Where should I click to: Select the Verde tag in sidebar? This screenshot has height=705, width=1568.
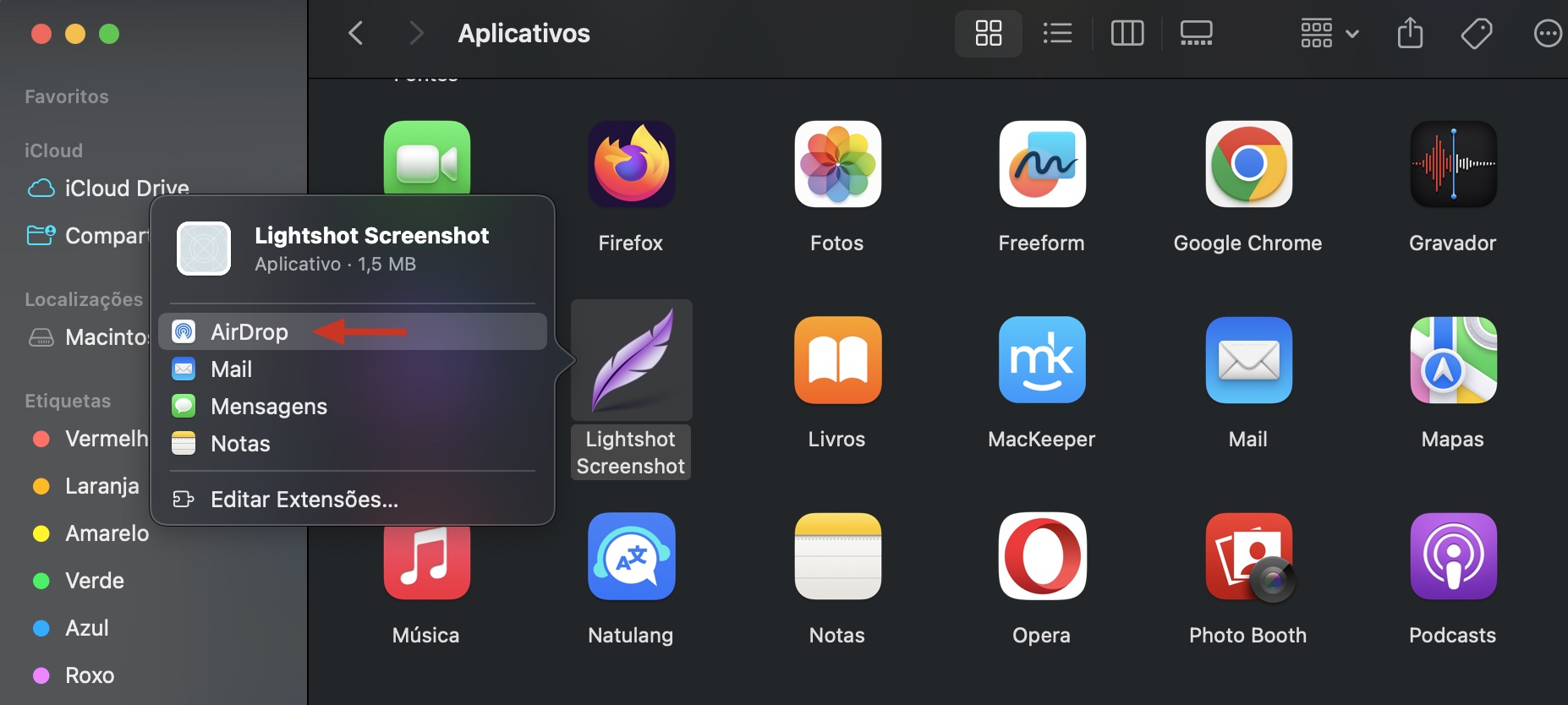tap(78, 580)
